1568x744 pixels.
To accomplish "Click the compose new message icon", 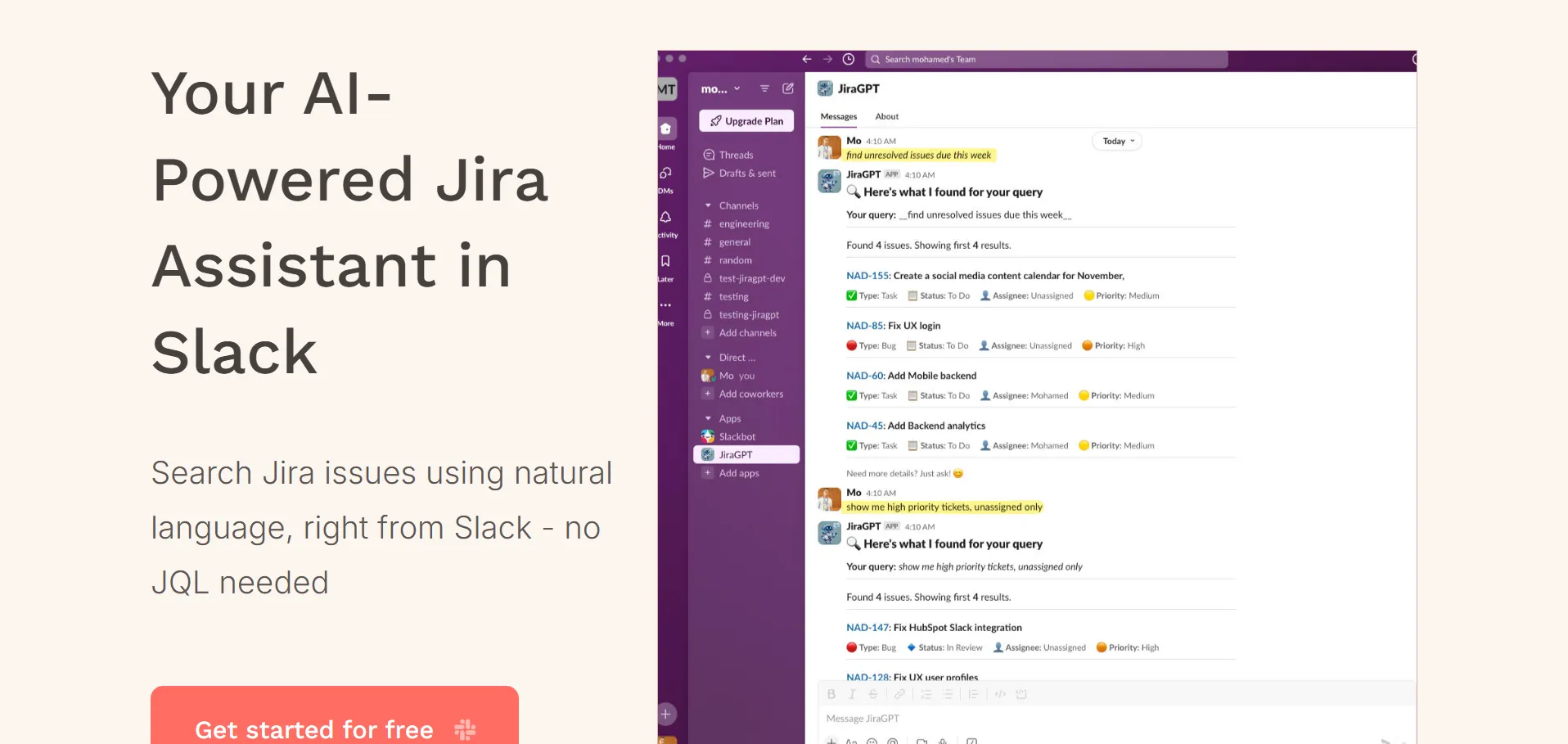I will (x=788, y=88).
